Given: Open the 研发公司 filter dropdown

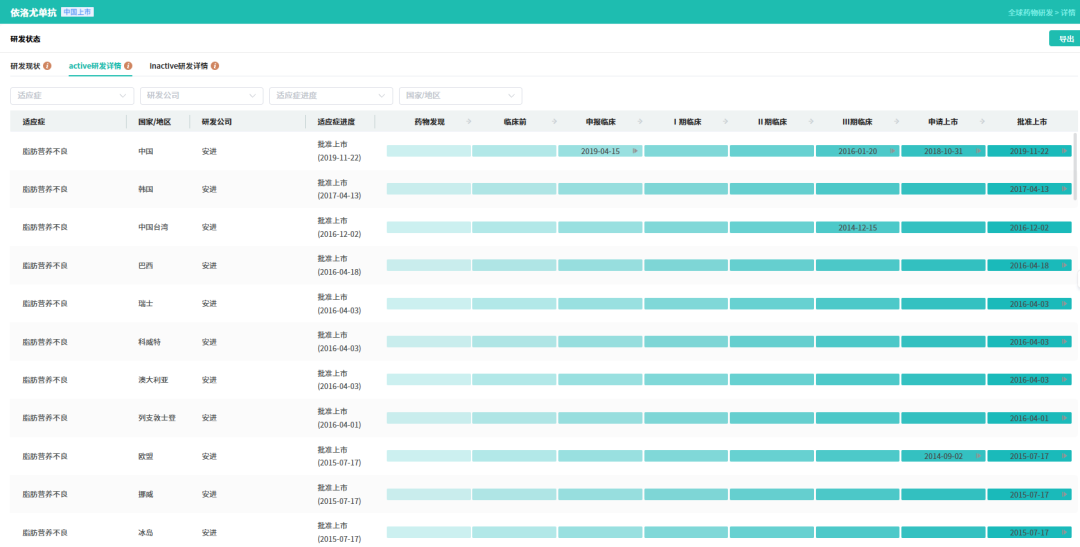Looking at the screenshot, I should click(x=202, y=96).
